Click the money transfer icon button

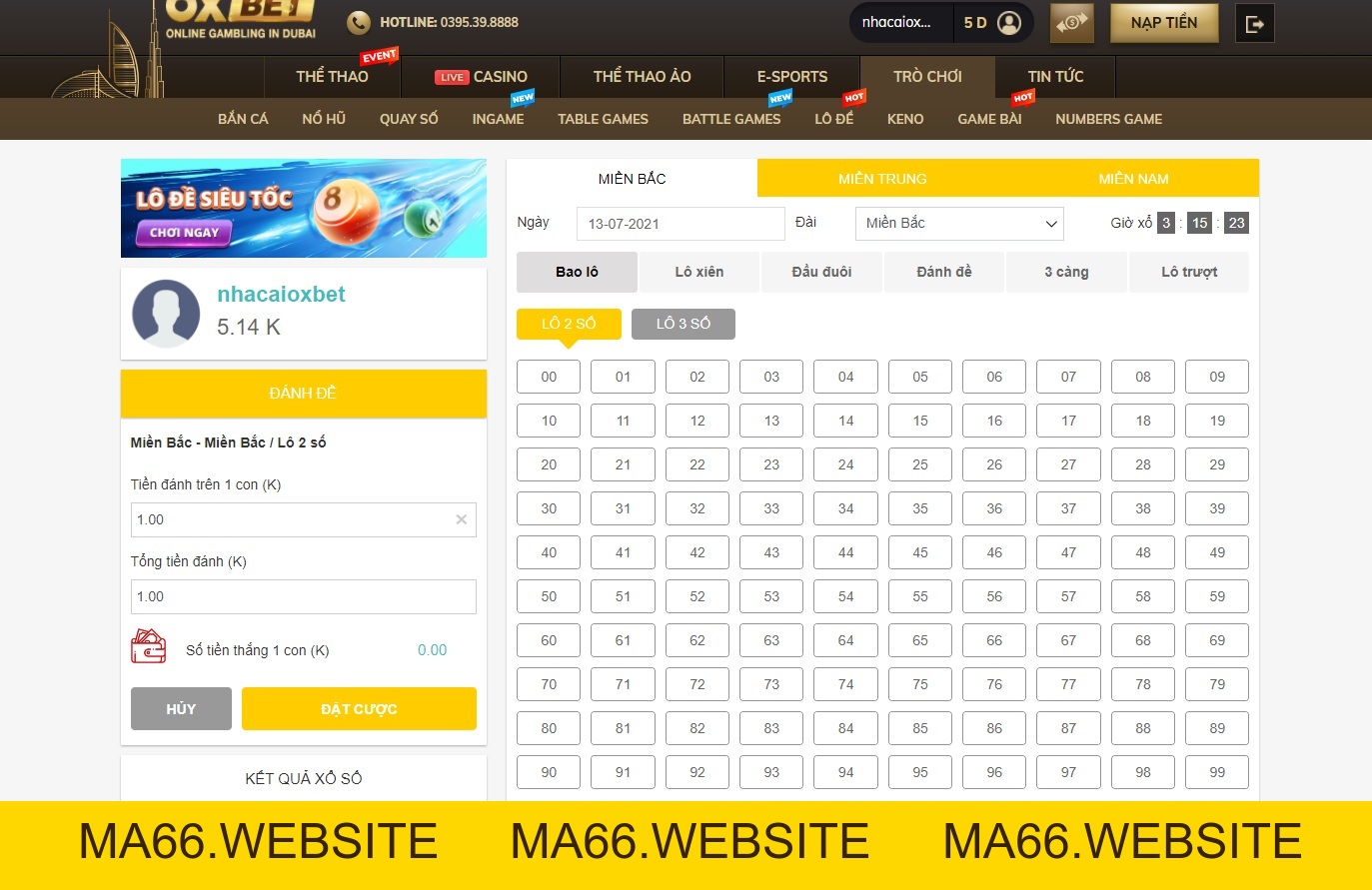click(1071, 23)
